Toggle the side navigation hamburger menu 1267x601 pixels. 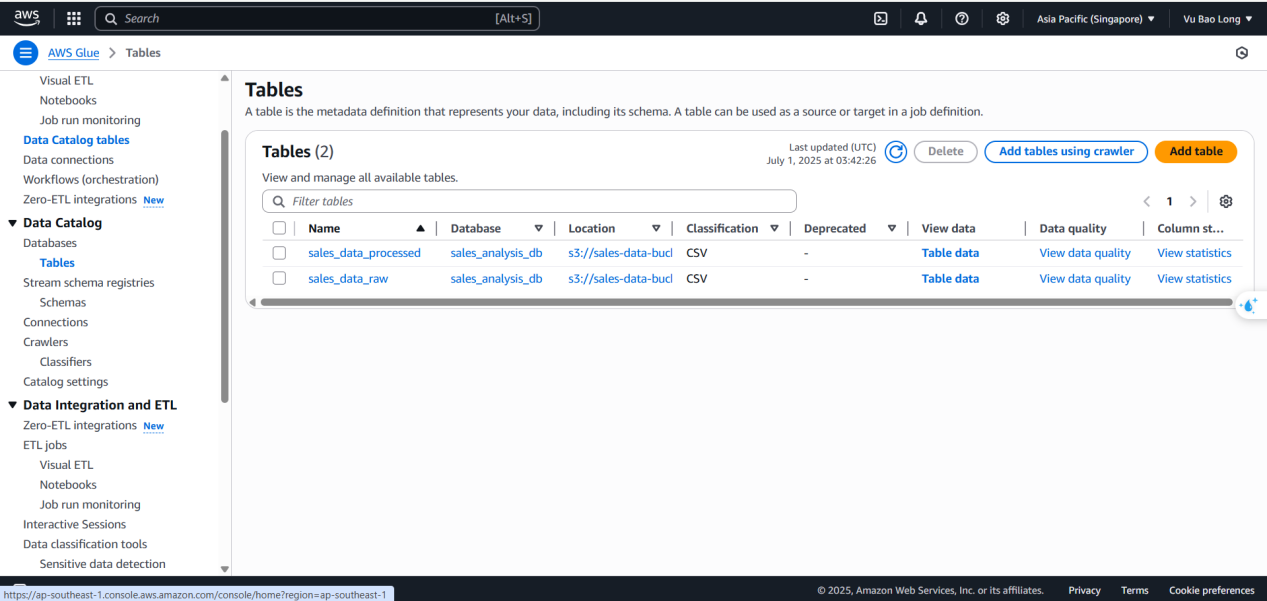pyautogui.click(x=25, y=53)
